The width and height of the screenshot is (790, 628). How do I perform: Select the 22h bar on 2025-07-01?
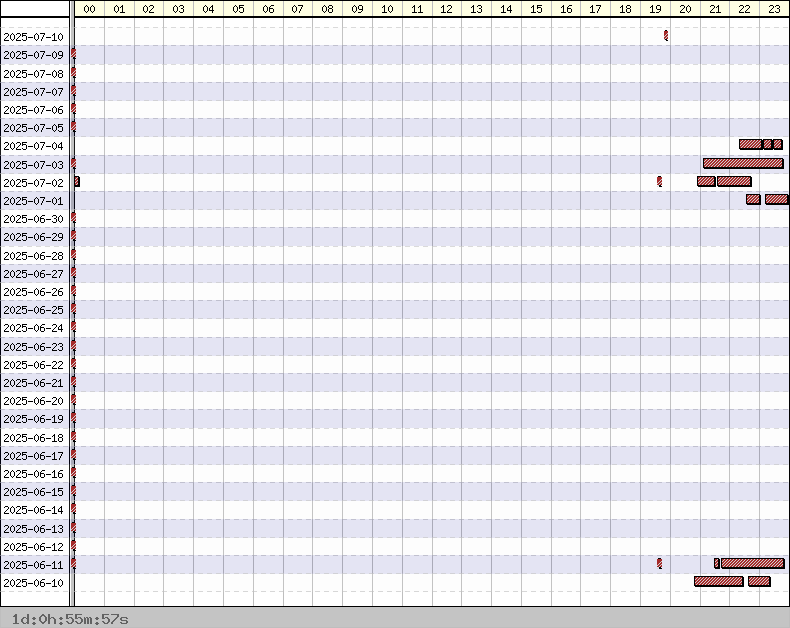point(753,200)
